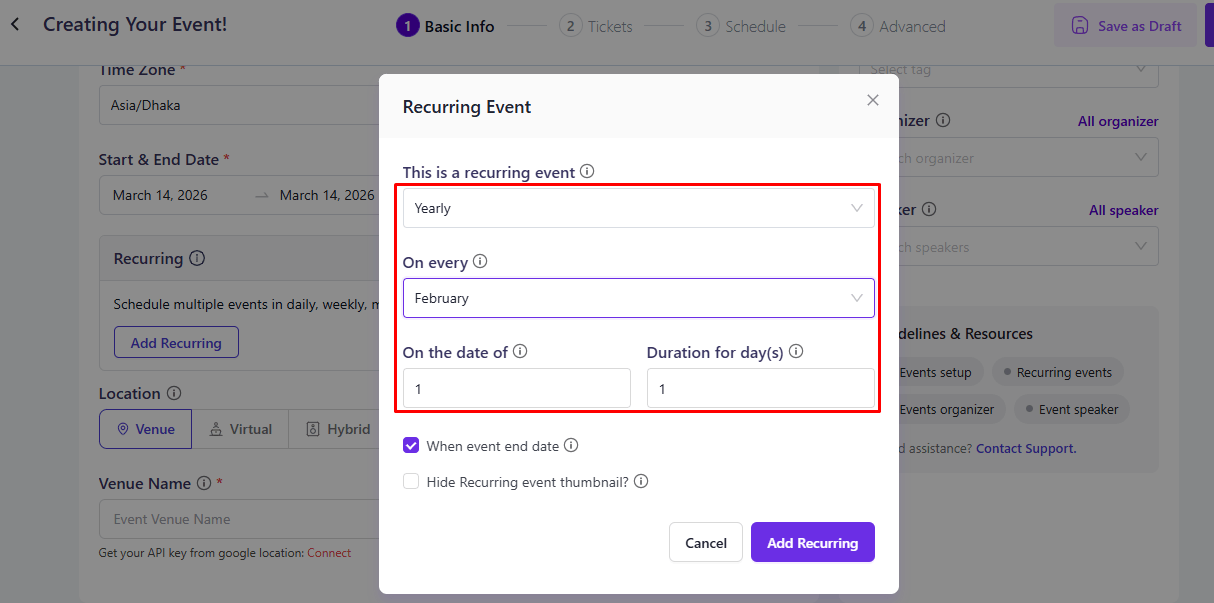
Task: Open the February month dropdown
Action: click(x=638, y=298)
